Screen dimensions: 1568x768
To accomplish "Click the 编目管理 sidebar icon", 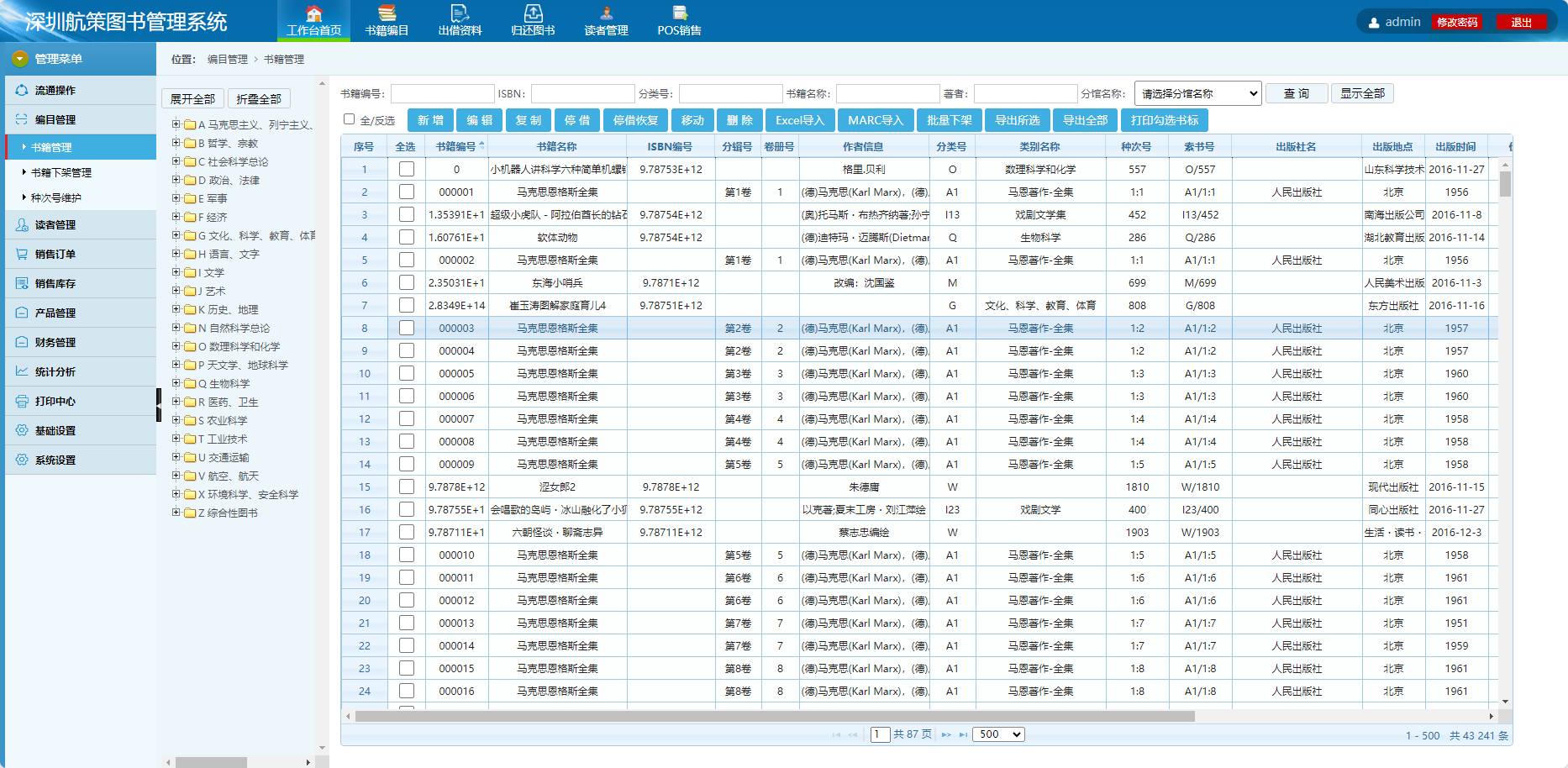I will click(21, 119).
